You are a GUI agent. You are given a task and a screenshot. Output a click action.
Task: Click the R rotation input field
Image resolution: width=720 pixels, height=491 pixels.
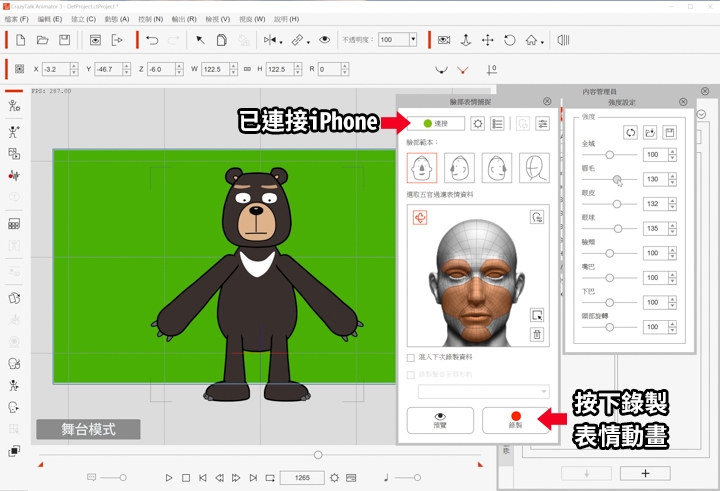tap(329, 69)
